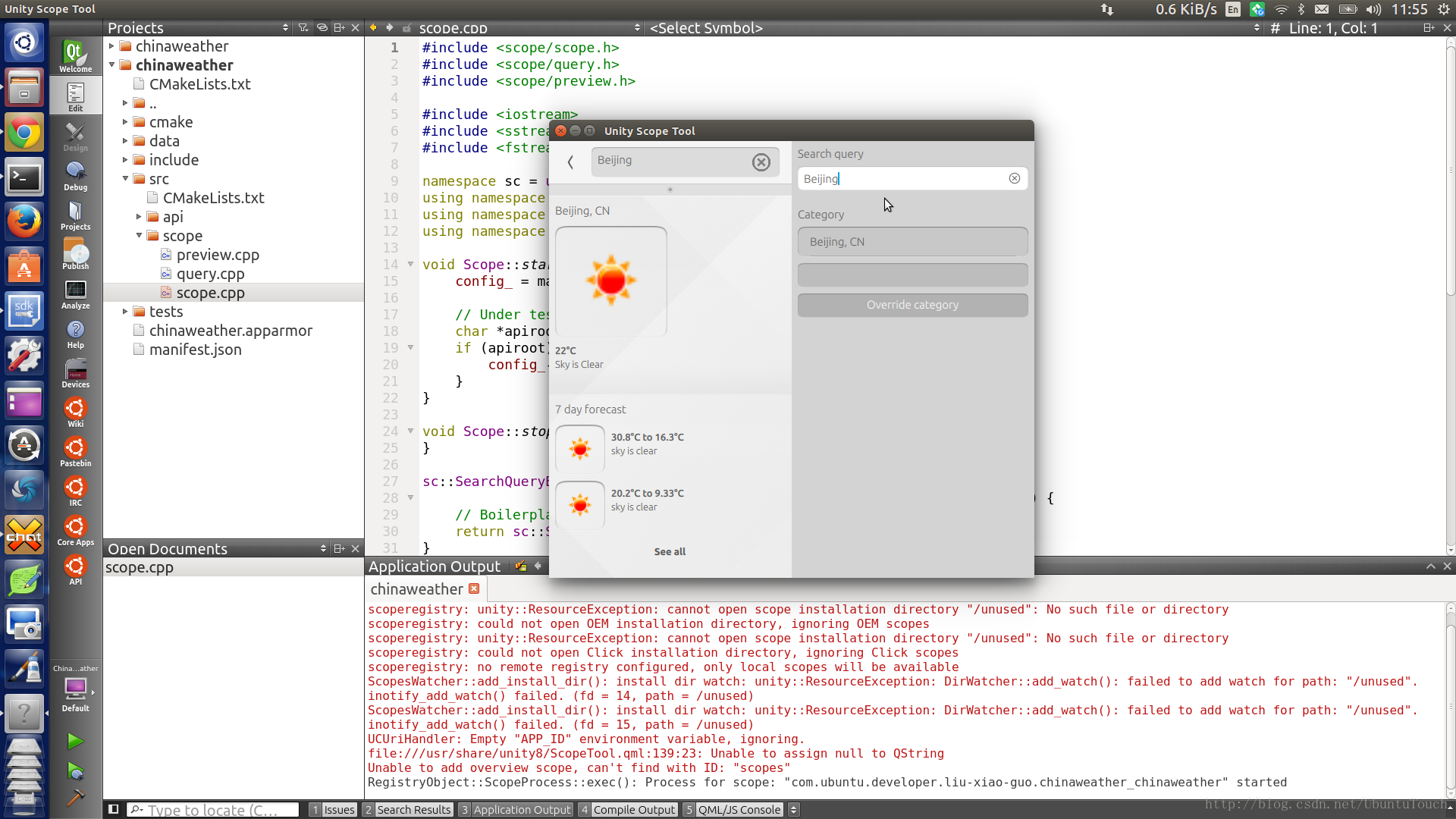
Task: Open the Pastebin mode
Action: [x=75, y=450]
